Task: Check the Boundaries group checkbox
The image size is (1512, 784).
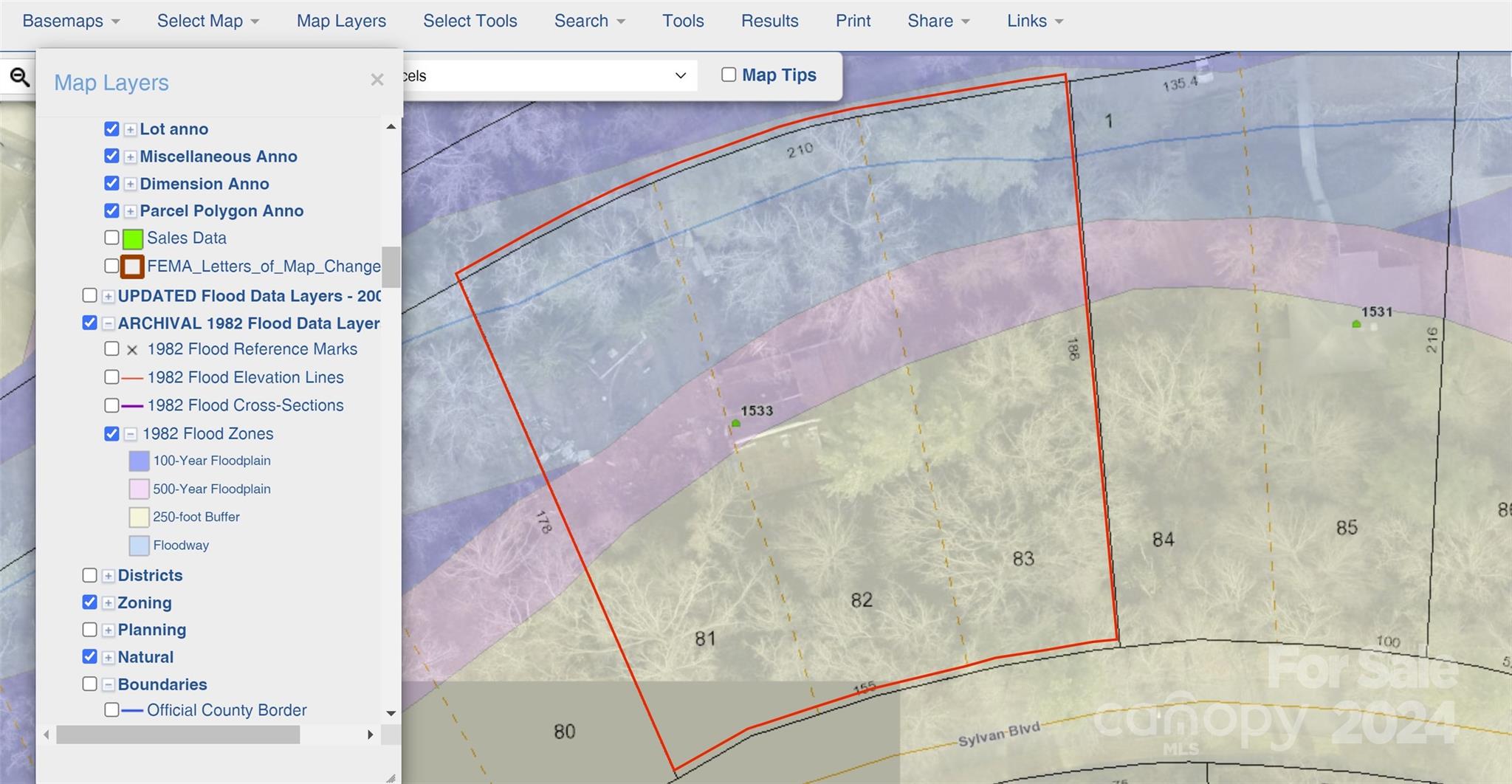Action: tap(89, 684)
